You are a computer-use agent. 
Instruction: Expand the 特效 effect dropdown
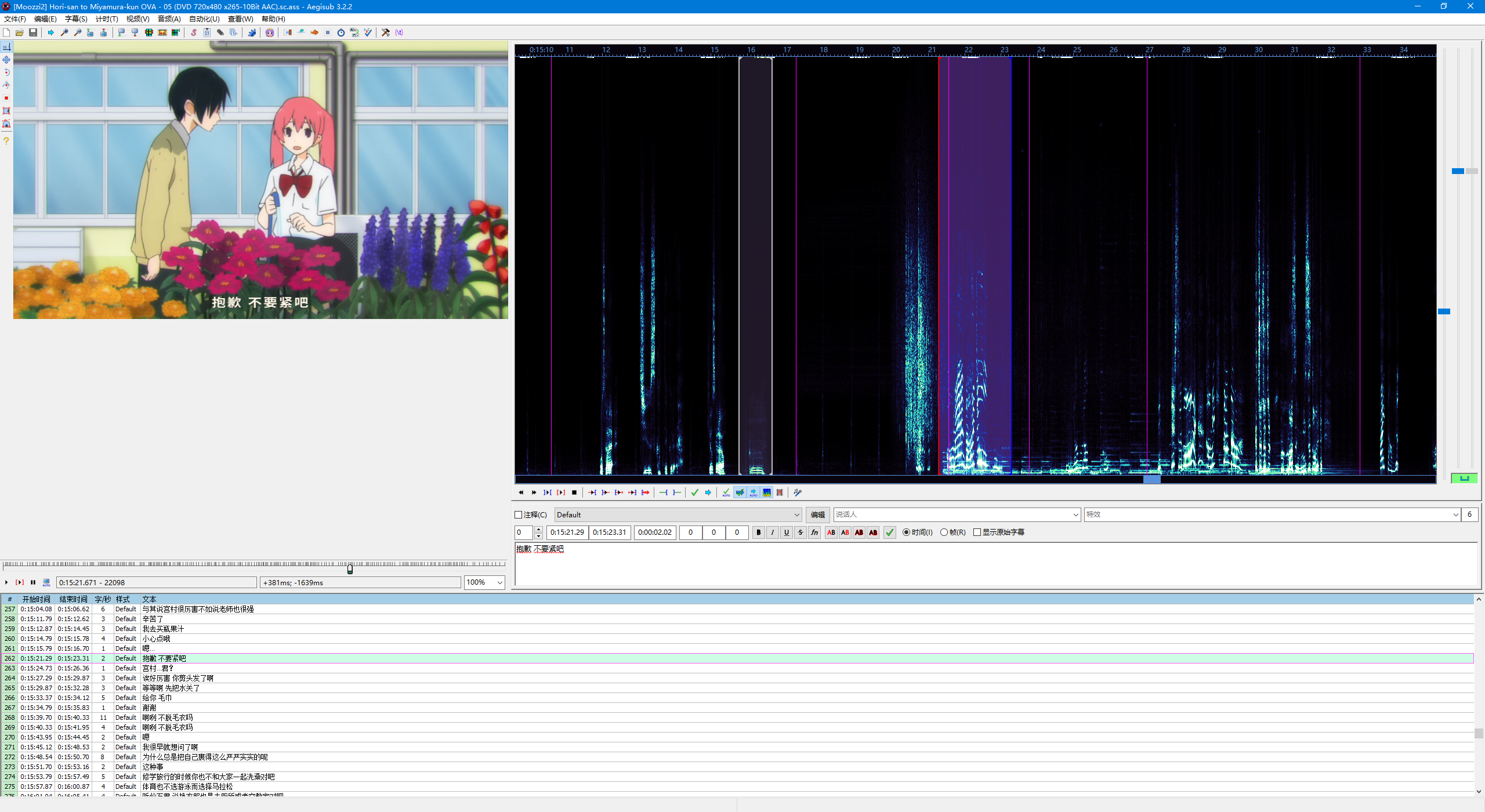tap(1455, 515)
